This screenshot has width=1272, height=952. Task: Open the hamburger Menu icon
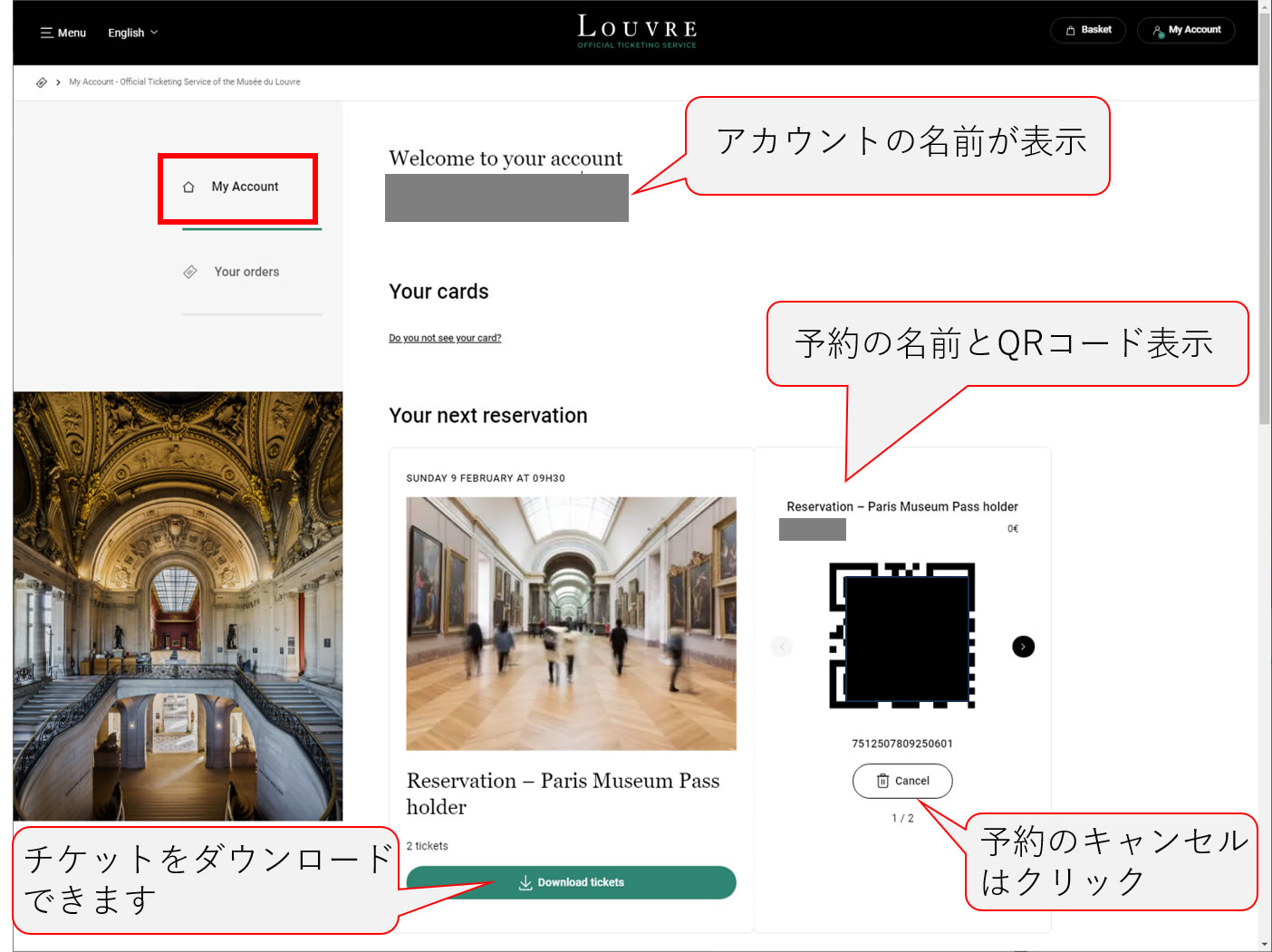coord(46,33)
